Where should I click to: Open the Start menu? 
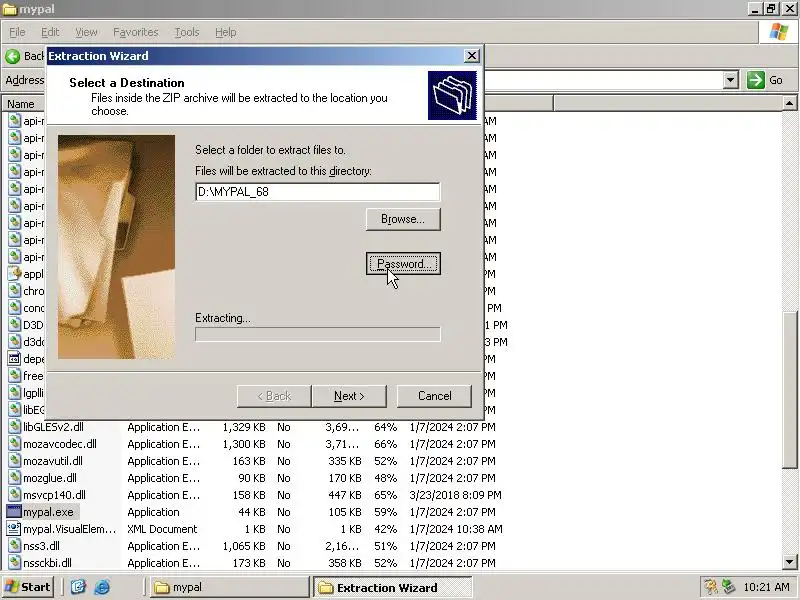pos(28,587)
